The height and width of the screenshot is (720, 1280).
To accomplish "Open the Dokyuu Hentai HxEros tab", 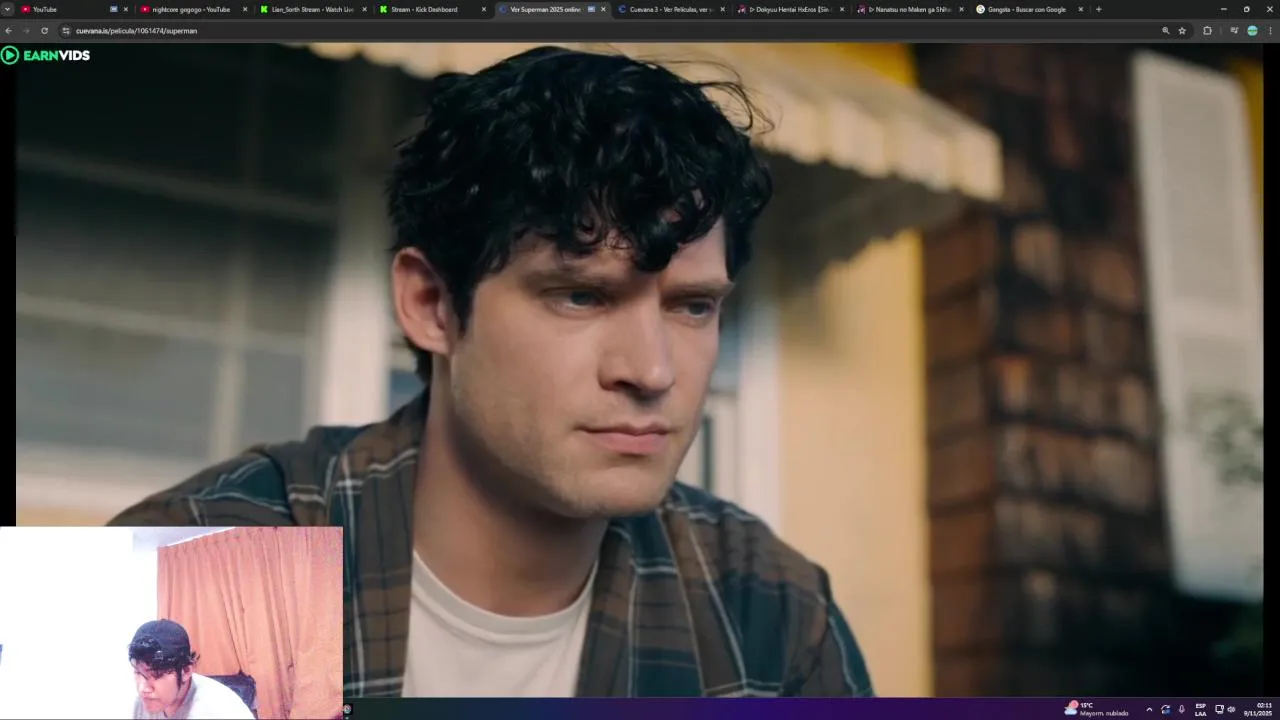I will (790, 9).
